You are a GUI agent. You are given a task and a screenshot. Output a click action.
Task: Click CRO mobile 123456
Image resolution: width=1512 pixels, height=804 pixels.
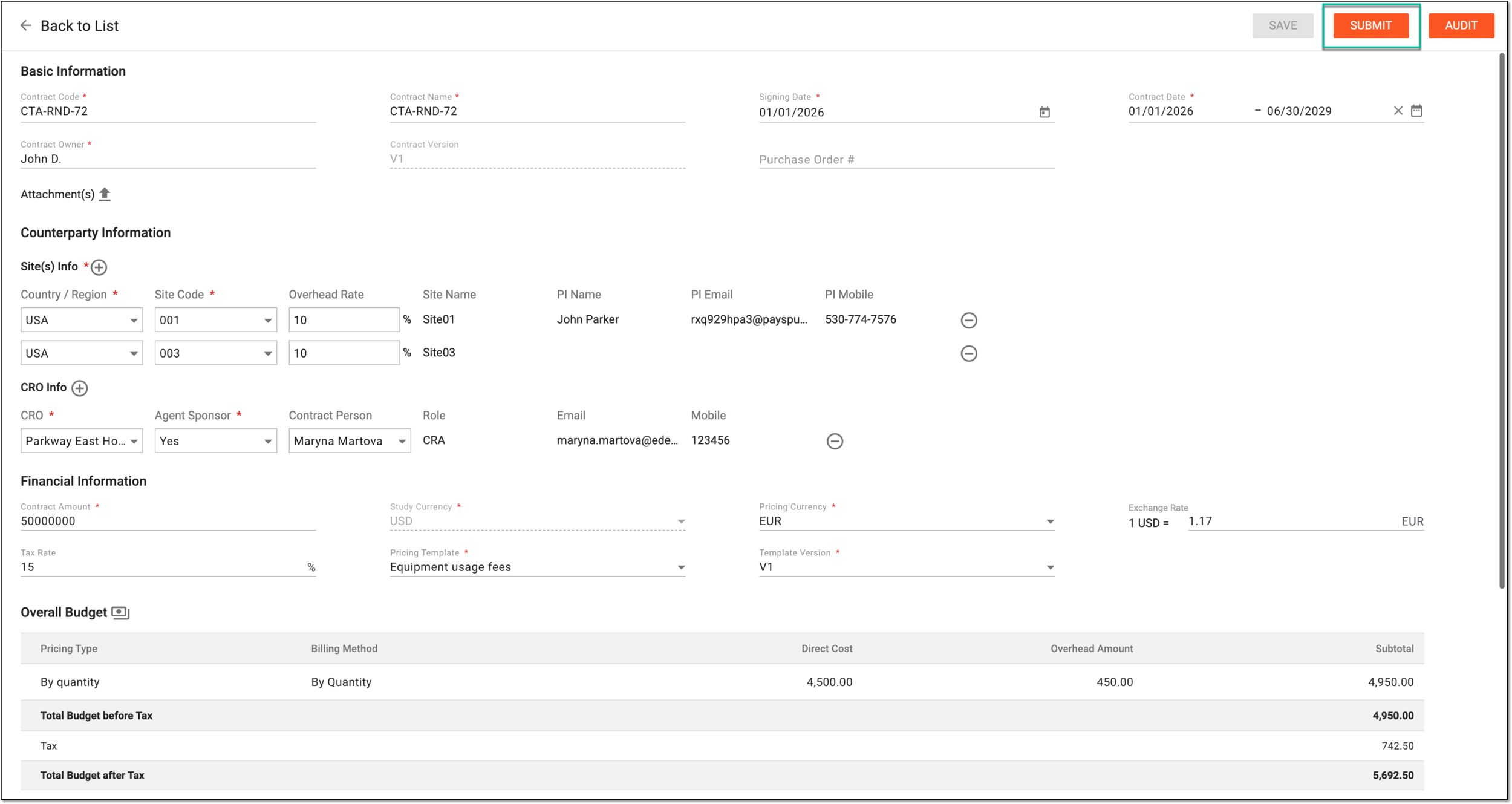click(x=710, y=440)
